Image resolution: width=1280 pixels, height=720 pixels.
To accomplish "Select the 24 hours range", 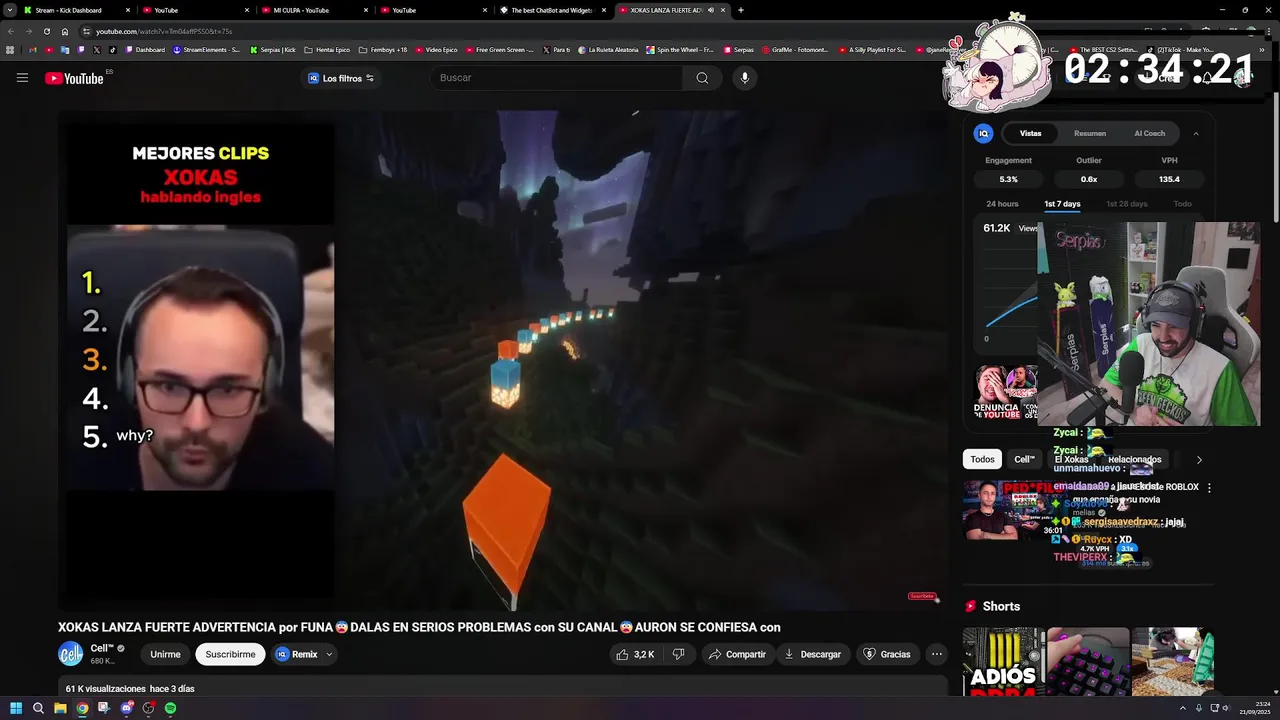I will tap(1002, 204).
